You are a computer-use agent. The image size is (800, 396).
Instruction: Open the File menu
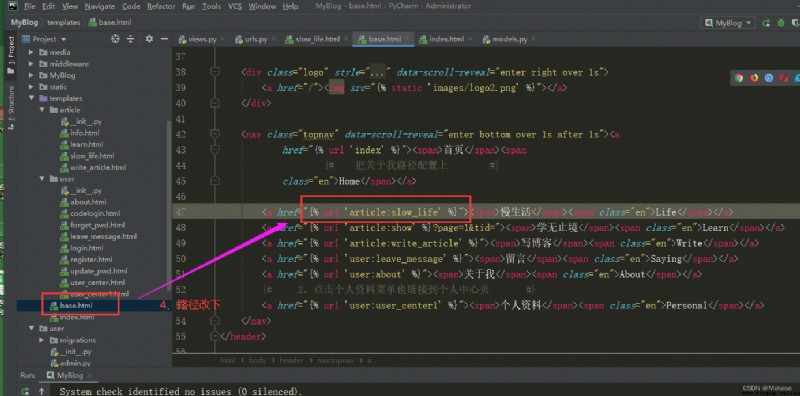point(30,7)
